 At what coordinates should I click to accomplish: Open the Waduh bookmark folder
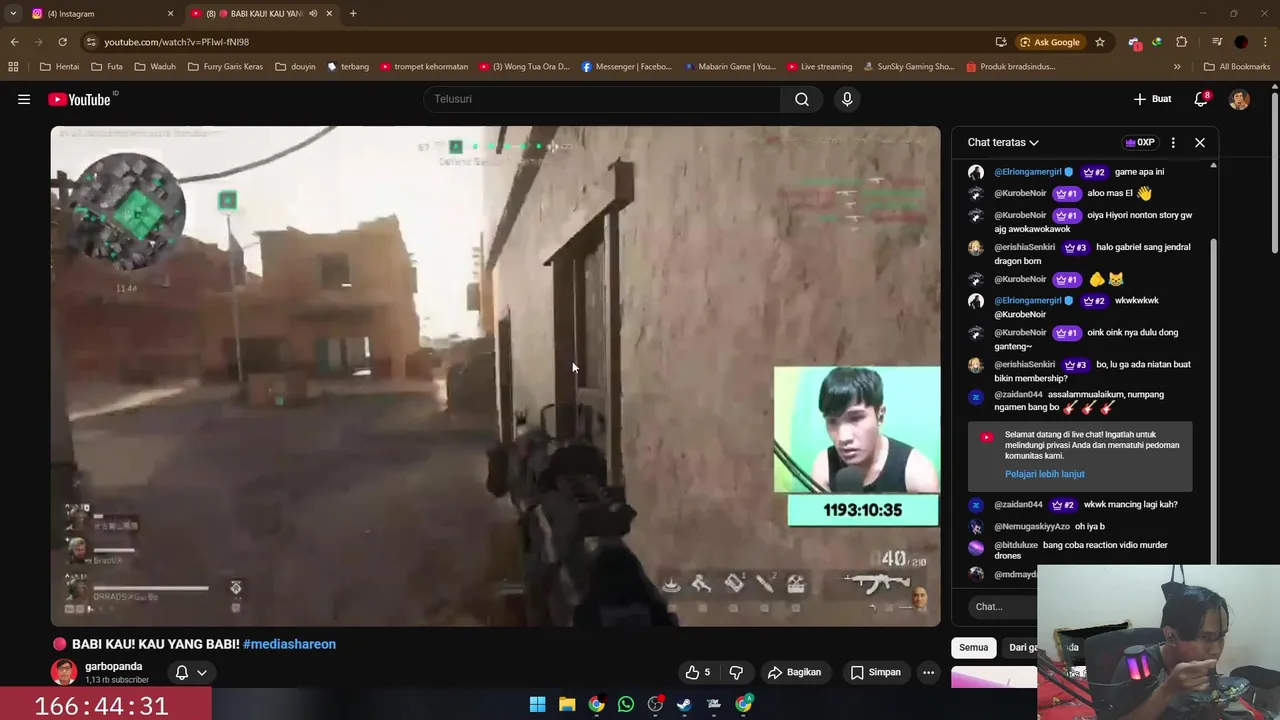tap(154, 67)
